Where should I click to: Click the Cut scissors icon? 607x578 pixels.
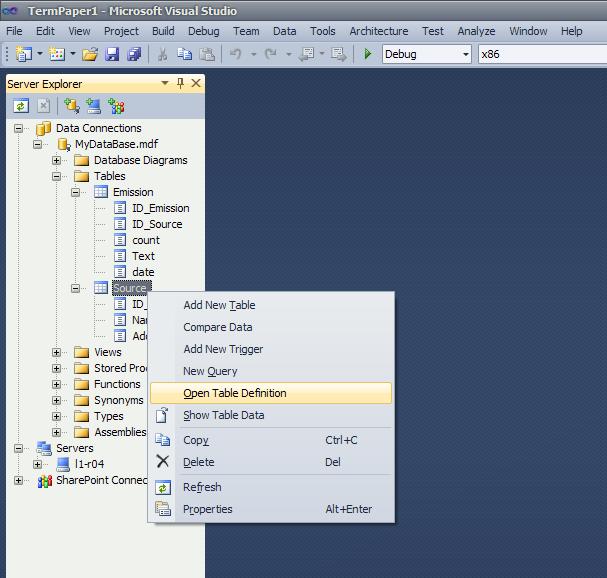pyautogui.click(x=163, y=54)
